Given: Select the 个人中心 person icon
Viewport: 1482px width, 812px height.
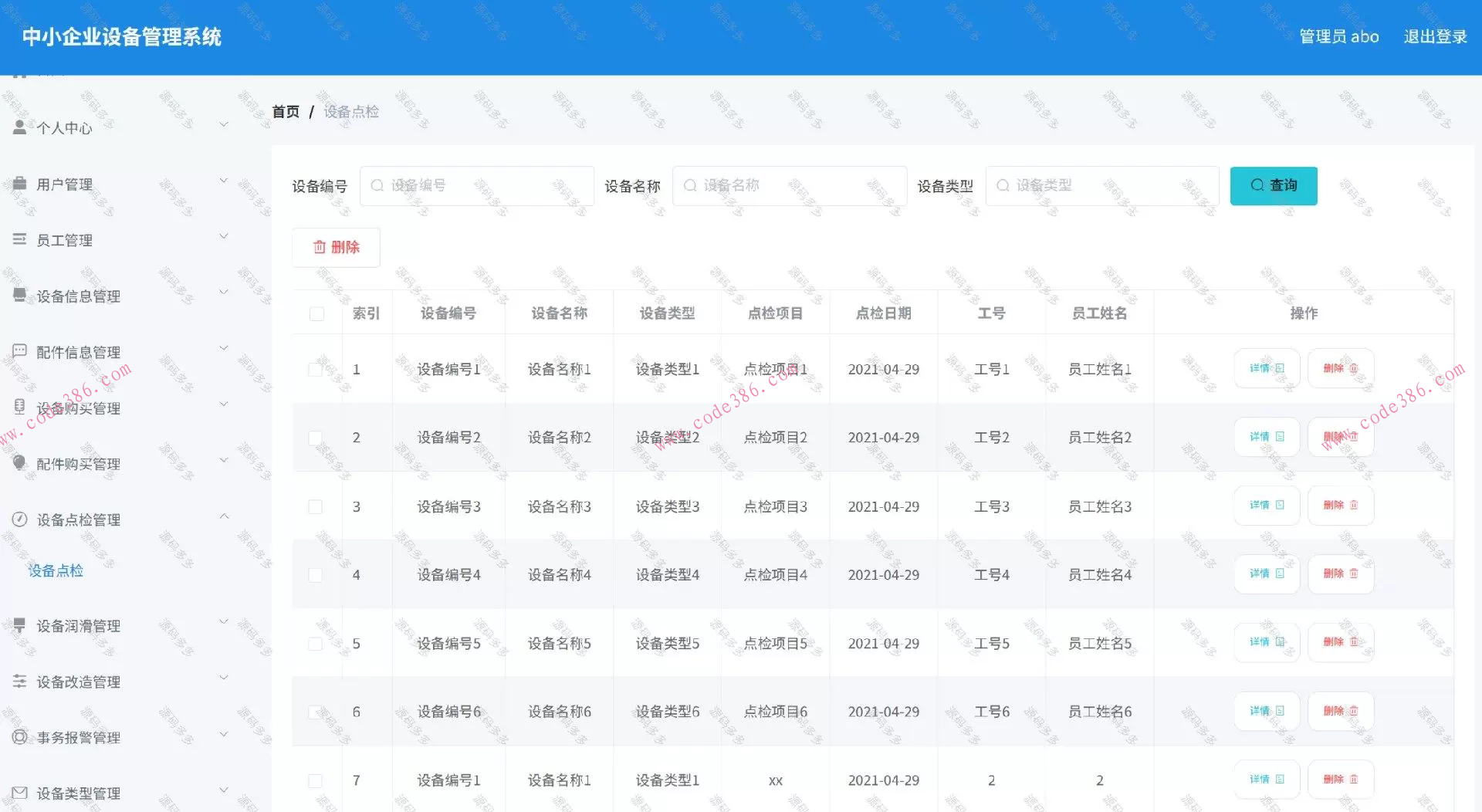Looking at the screenshot, I should click(x=19, y=127).
